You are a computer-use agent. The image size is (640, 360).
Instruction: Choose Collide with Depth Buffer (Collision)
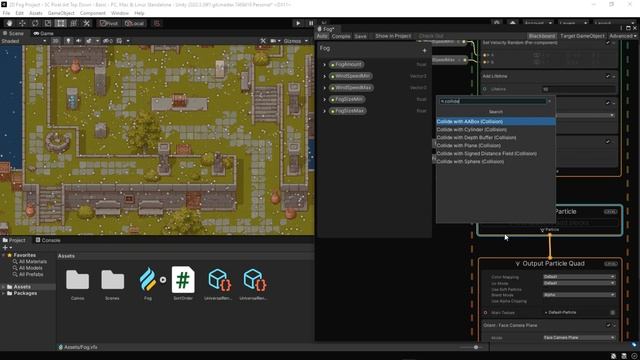[496, 138]
